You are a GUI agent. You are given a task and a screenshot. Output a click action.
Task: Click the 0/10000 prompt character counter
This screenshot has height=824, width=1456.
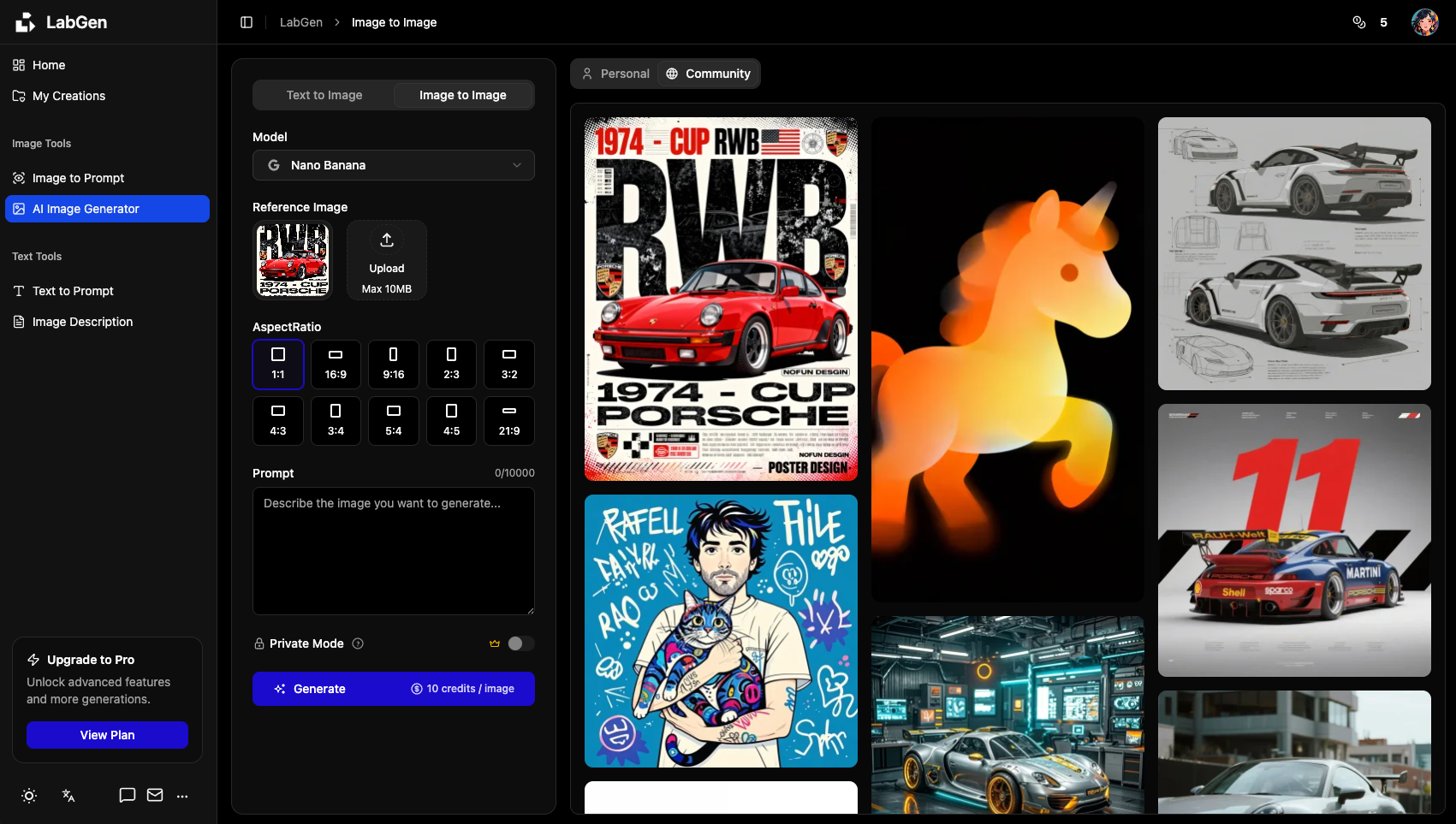[x=514, y=473]
